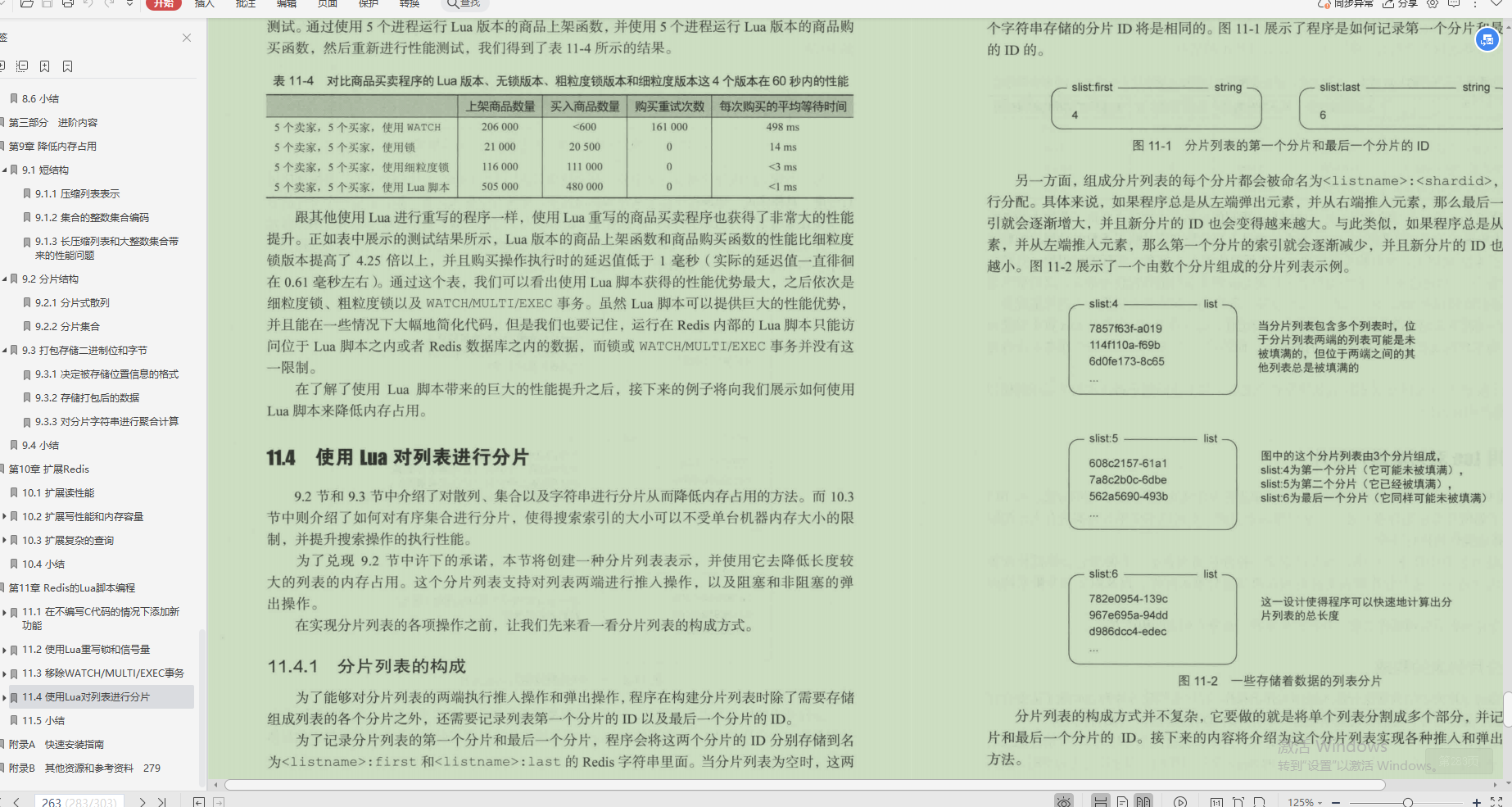Screen dimensions: 1512x807
Task: Open bookmark 10.1 扩展读性能
Action: [x=58, y=493]
